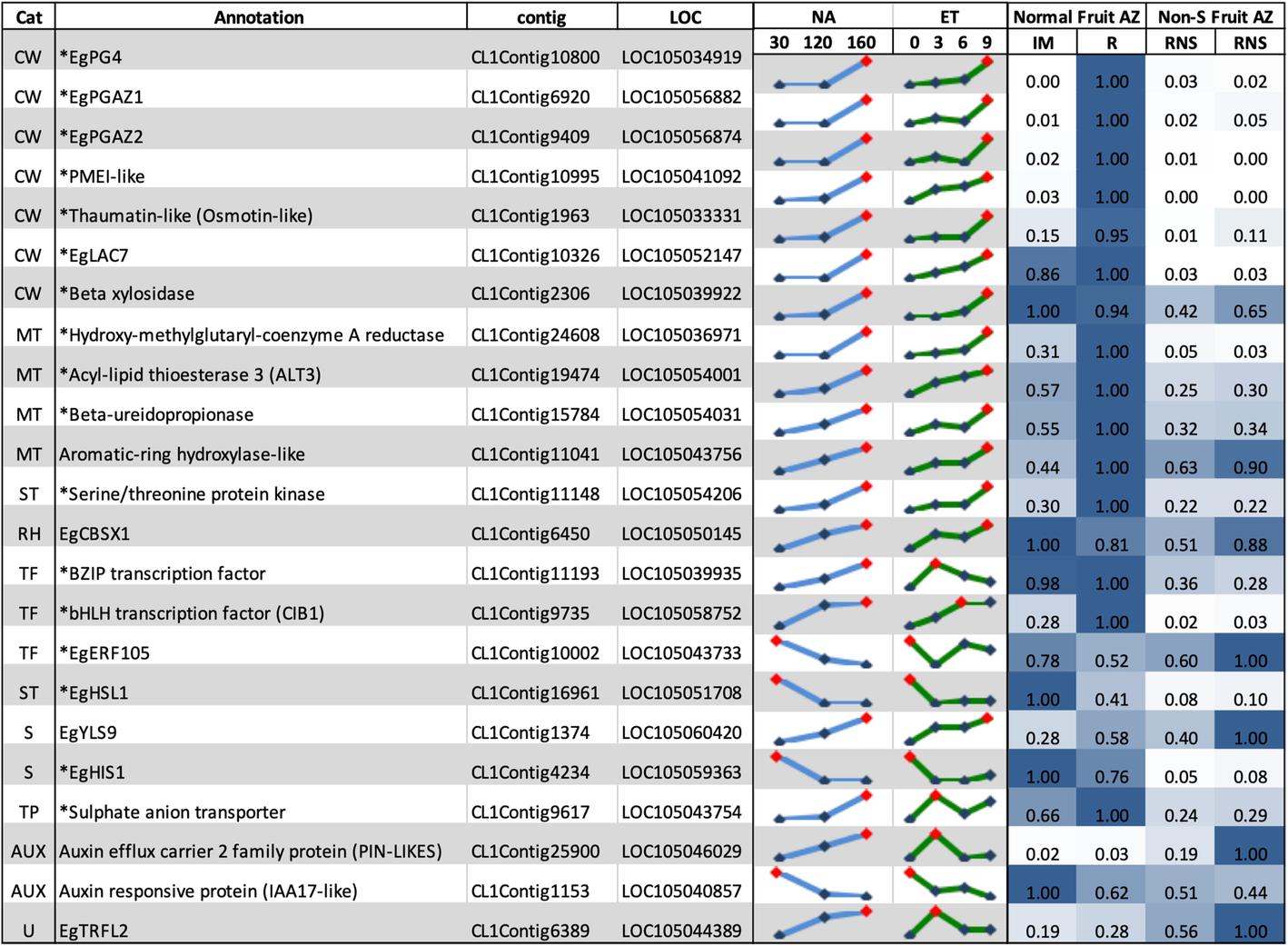Image resolution: width=1288 pixels, height=946 pixels.
Task: Select the Non-S Fruit AZ header
Action: pos(1215,16)
